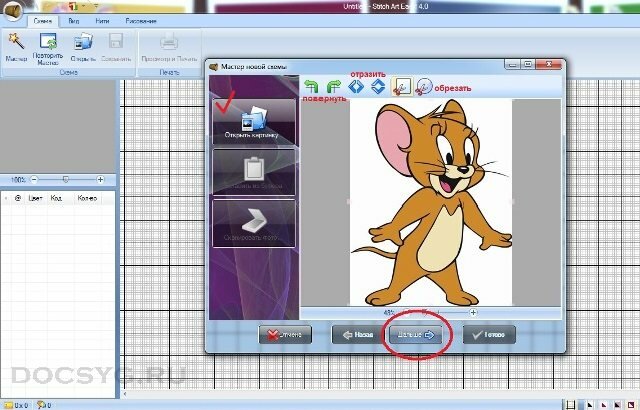640x410 pixels.
Task: Open quick access toolbar dropdown arrow
Action: click(97, 6)
